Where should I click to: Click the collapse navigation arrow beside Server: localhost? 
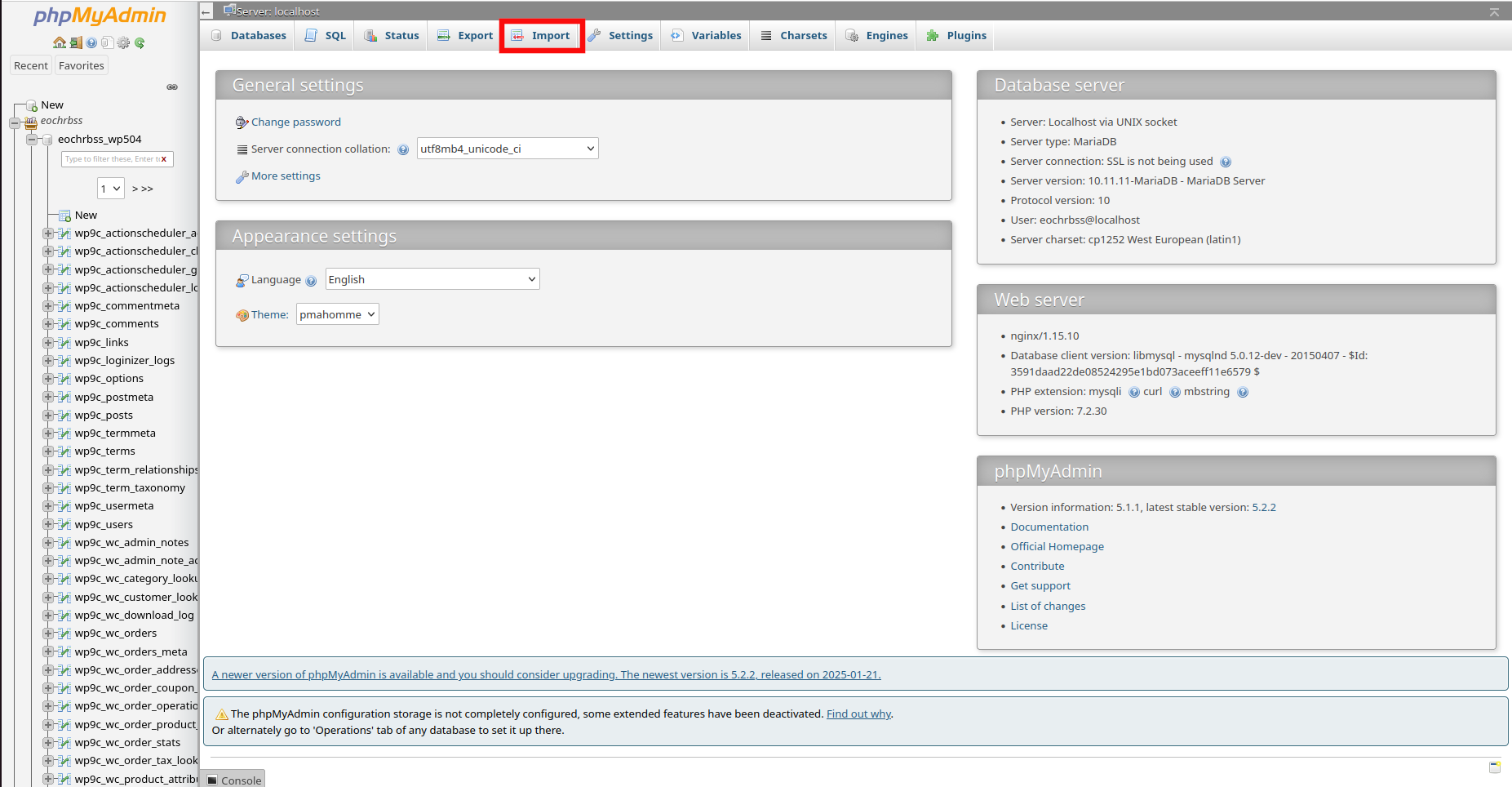coord(206,12)
